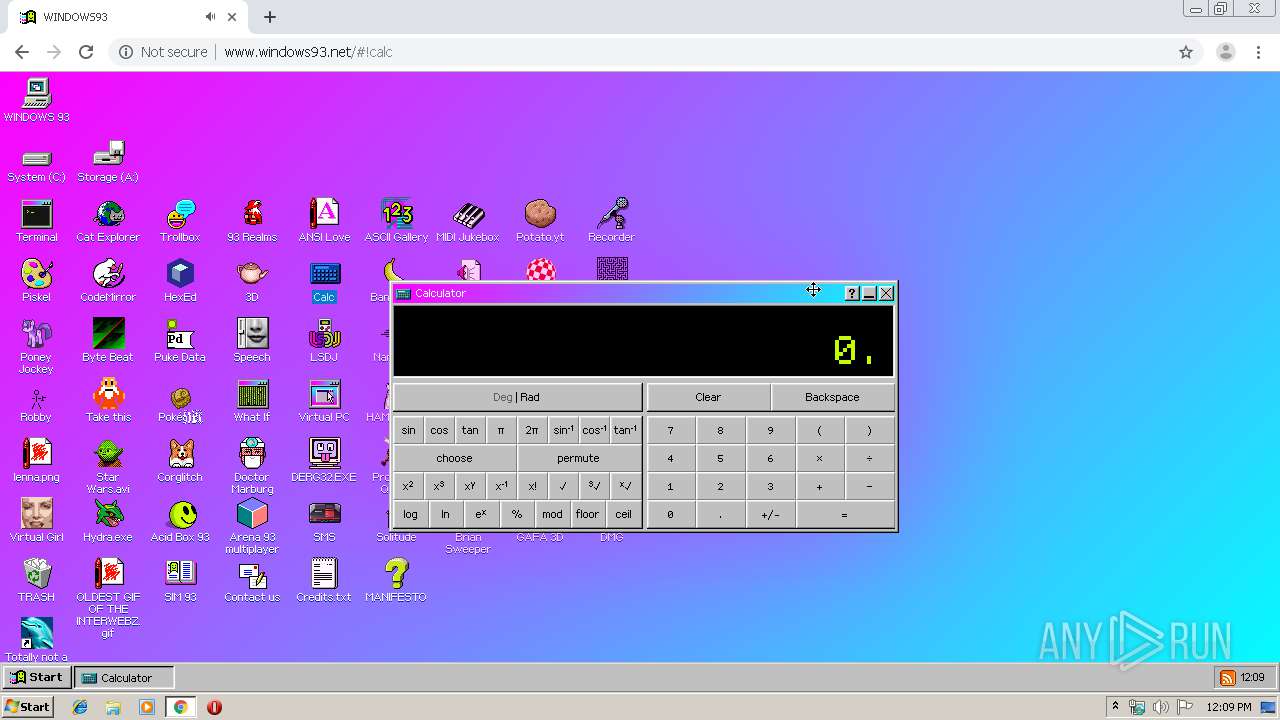Open Credits.txt file icon
This screenshot has width=1280, height=720.
[x=324, y=581]
